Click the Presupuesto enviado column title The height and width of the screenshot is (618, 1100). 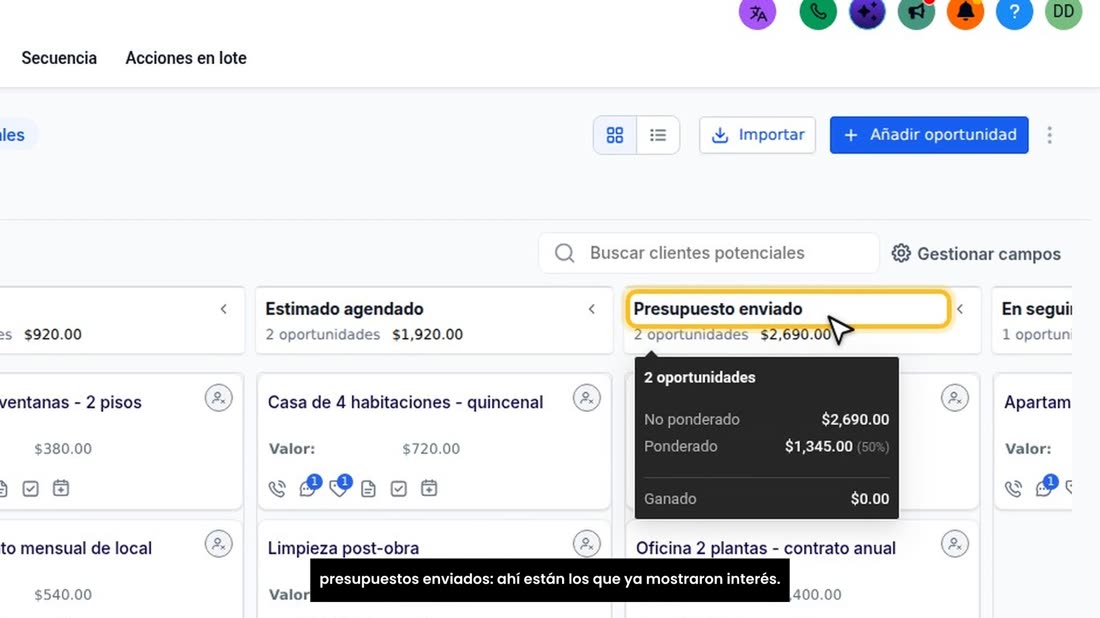coord(718,309)
